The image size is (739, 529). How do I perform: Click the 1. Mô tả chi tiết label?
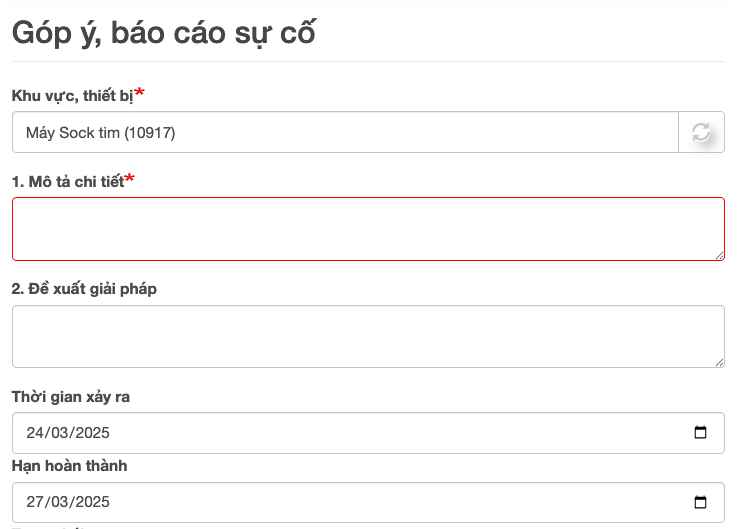point(68,182)
